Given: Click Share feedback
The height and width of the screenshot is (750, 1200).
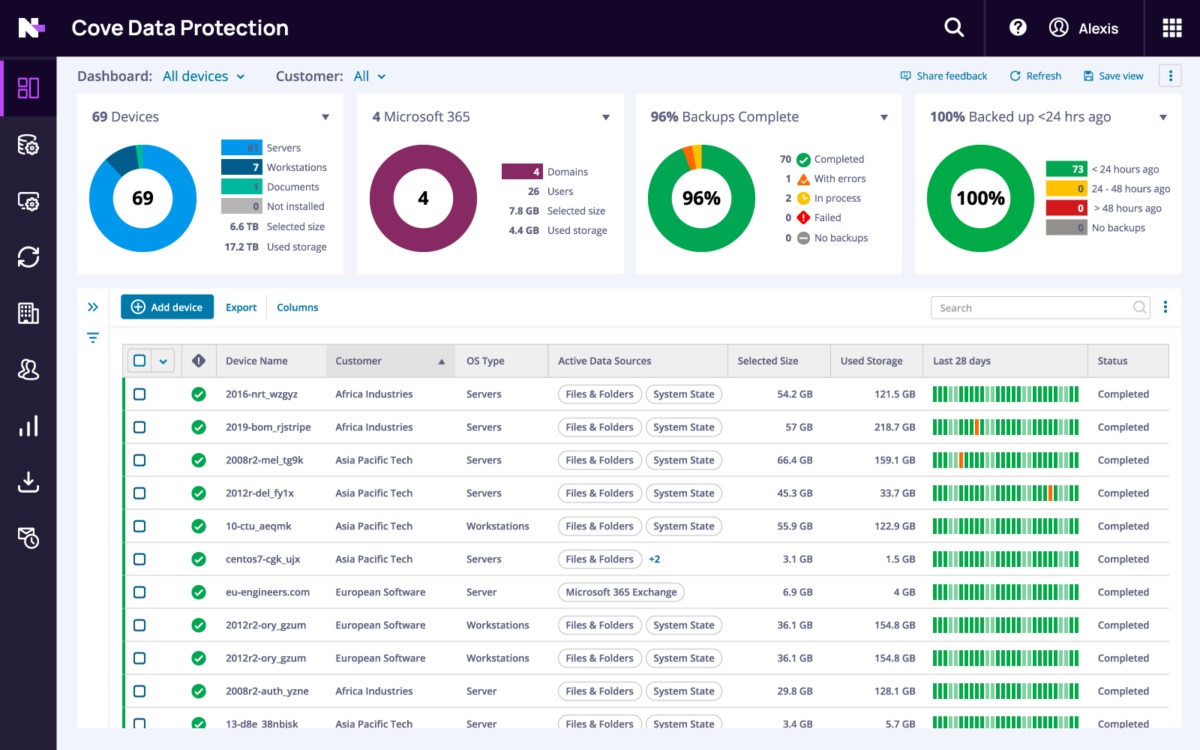Looking at the screenshot, I should click(x=944, y=76).
